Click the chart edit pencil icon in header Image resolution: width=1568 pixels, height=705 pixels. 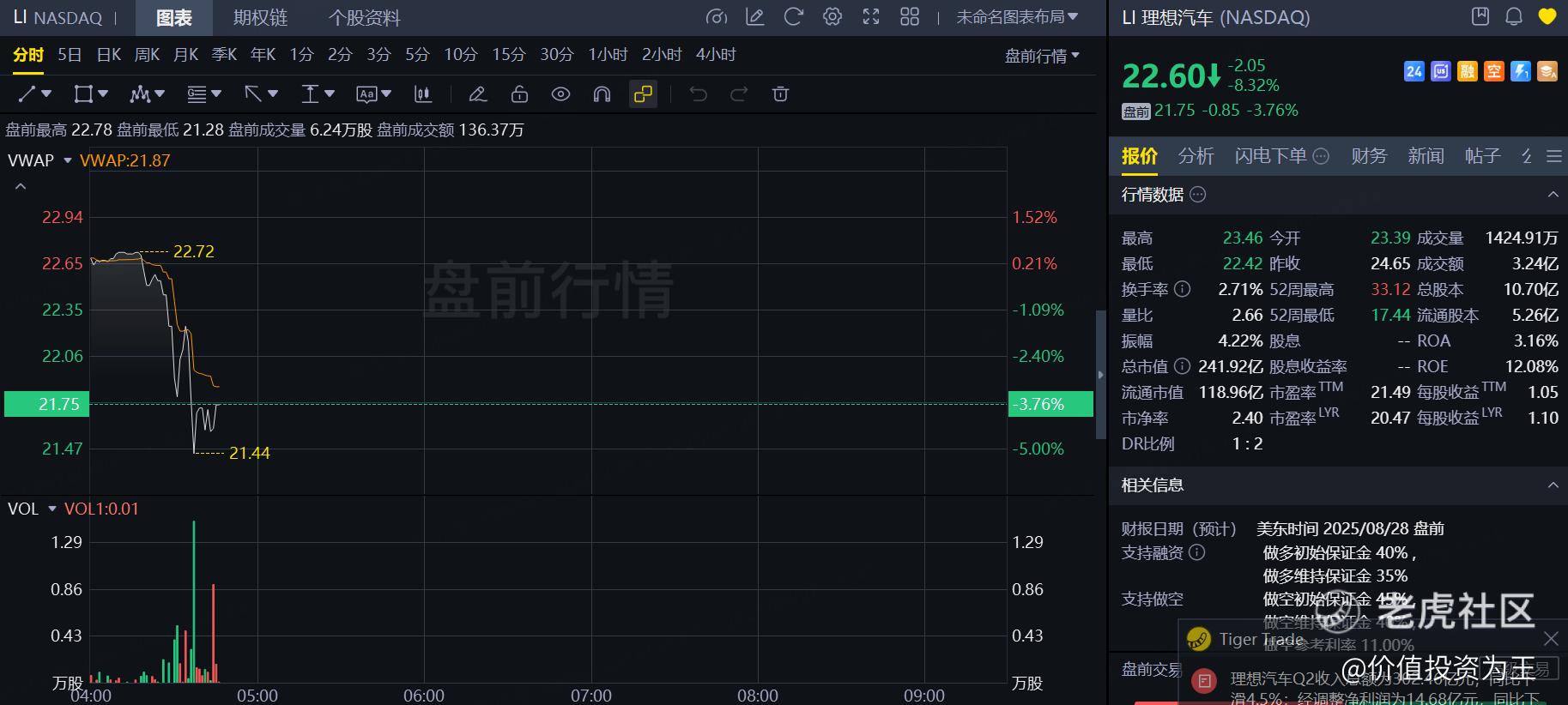(755, 16)
